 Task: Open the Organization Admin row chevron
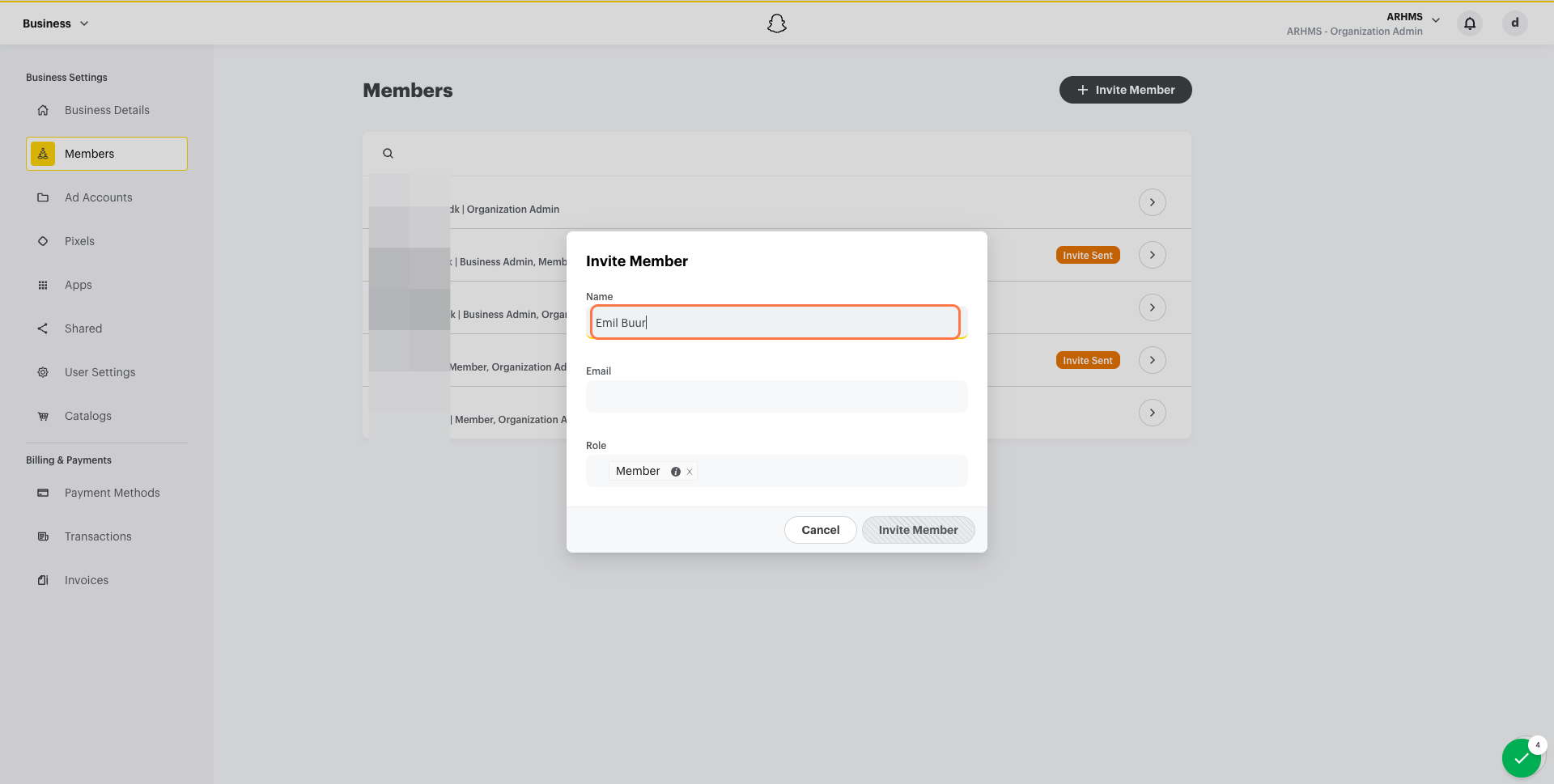pos(1153,202)
